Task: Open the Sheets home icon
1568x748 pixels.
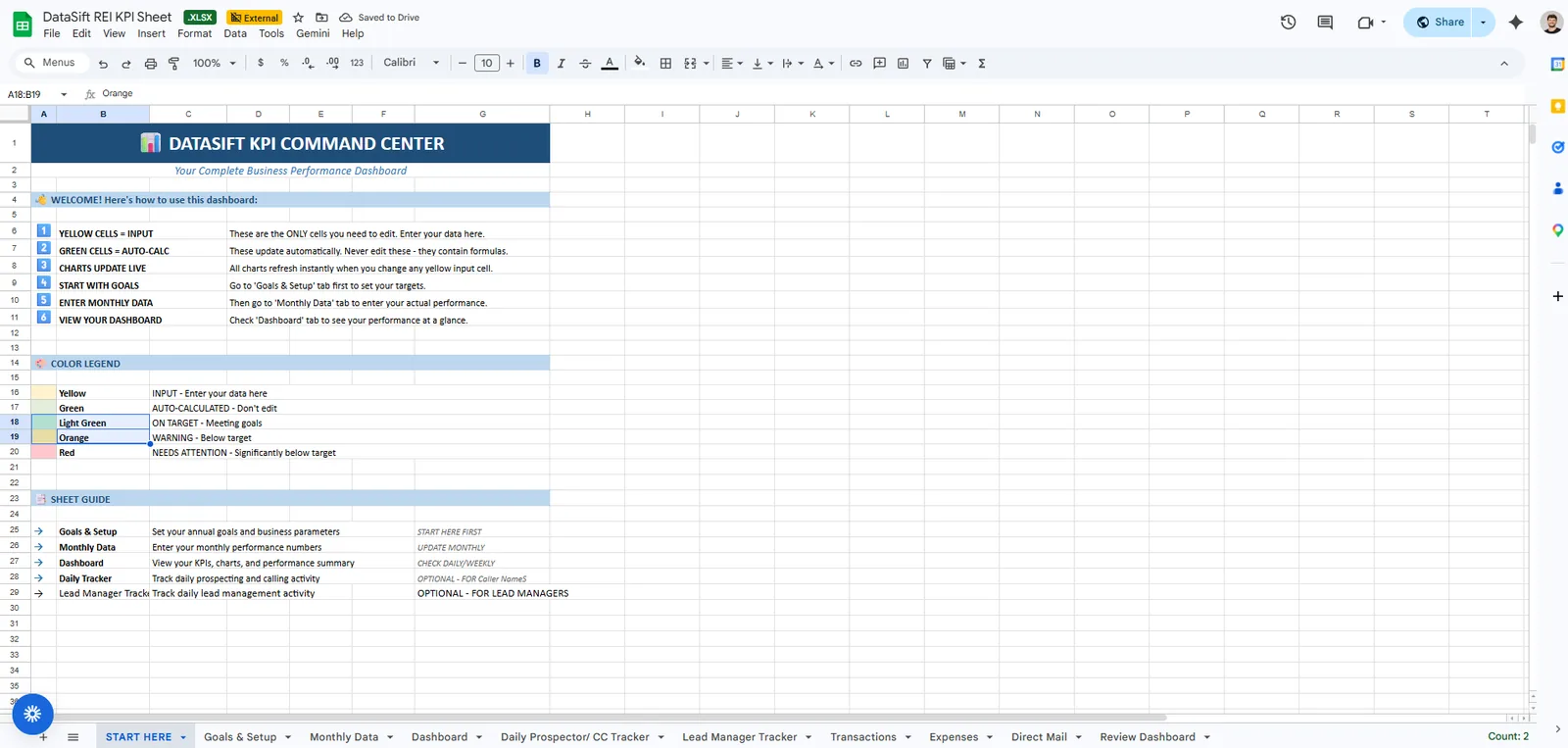Action: coord(22,25)
